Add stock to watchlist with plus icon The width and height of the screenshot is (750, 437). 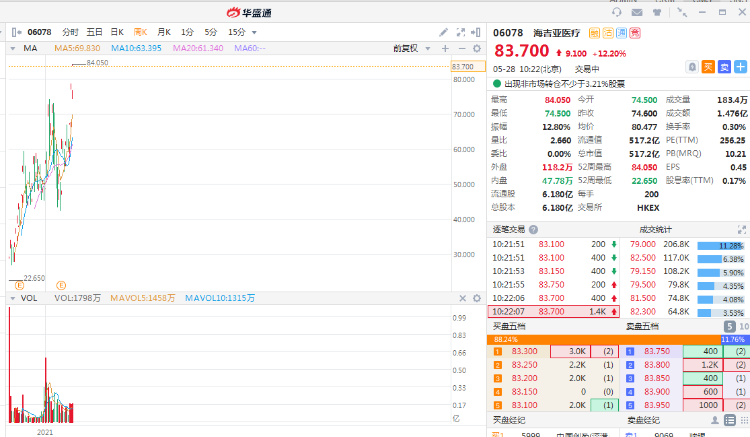pos(738,67)
